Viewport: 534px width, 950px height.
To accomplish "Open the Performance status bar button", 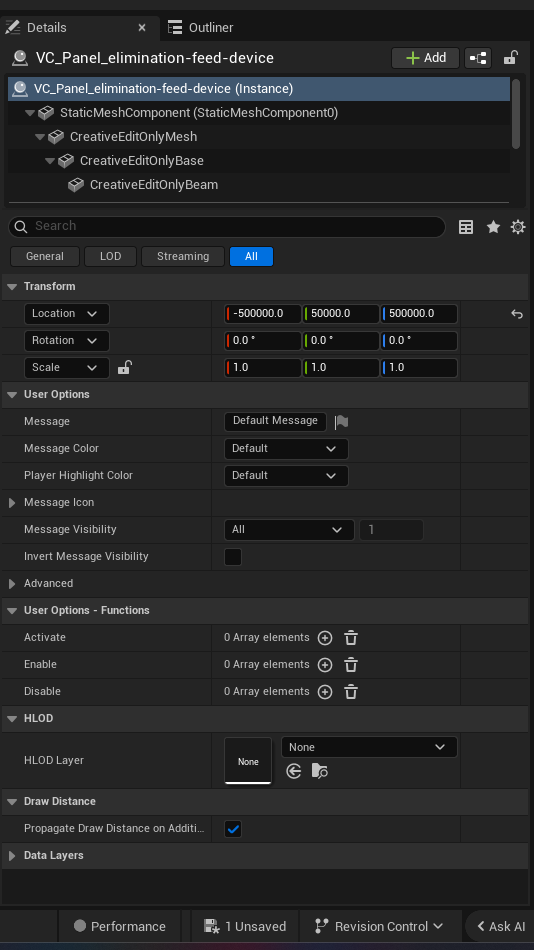I will (119, 926).
